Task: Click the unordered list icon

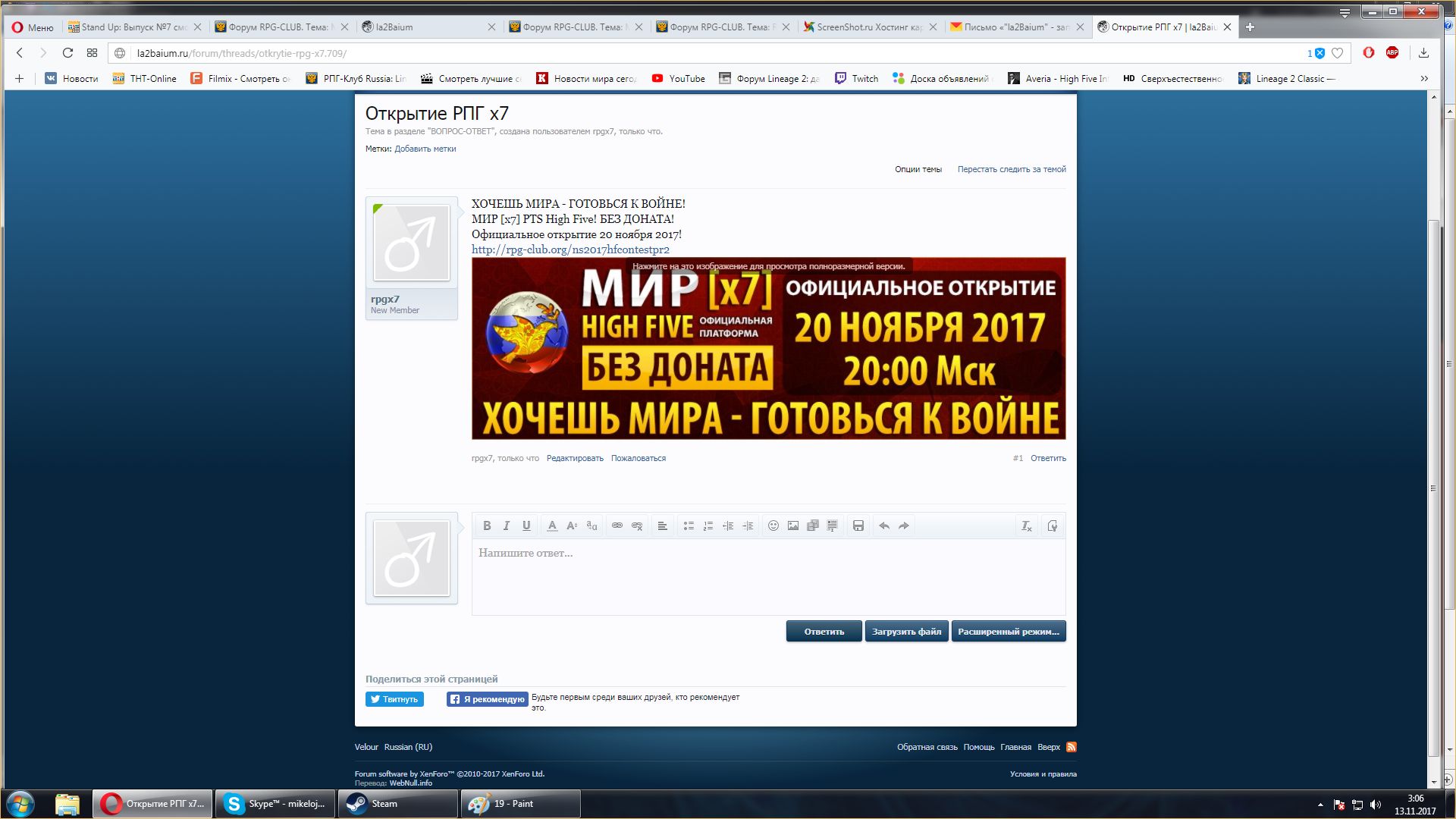Action: [x=689, y=526]
